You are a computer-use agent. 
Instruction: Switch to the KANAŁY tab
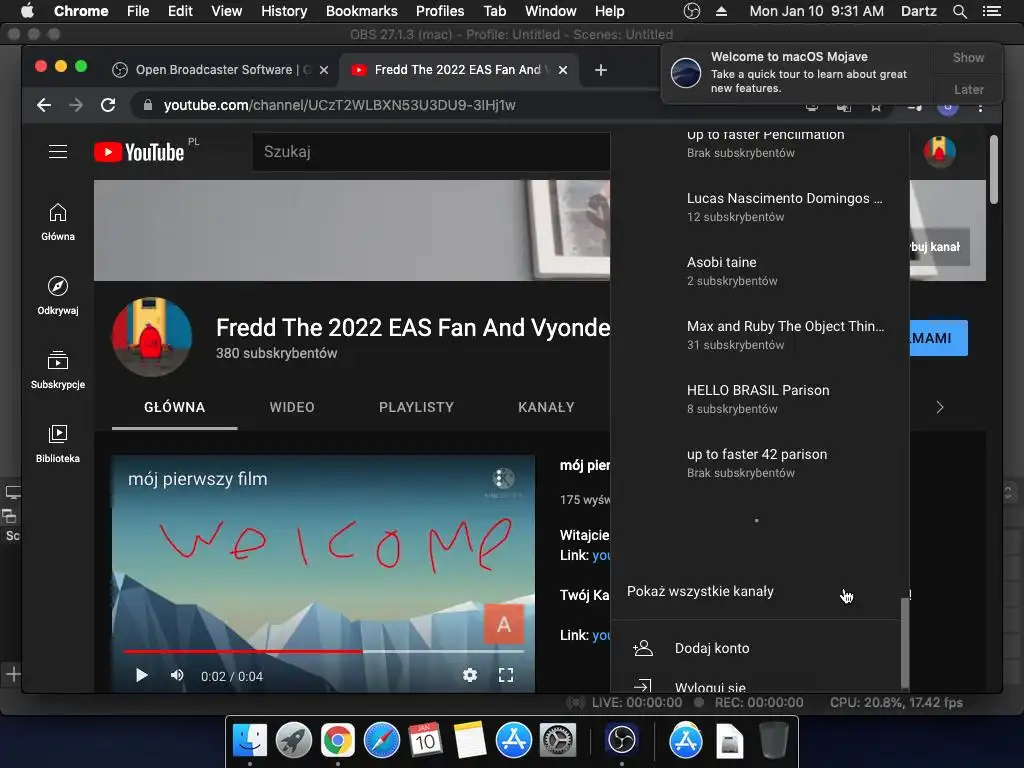546,408
